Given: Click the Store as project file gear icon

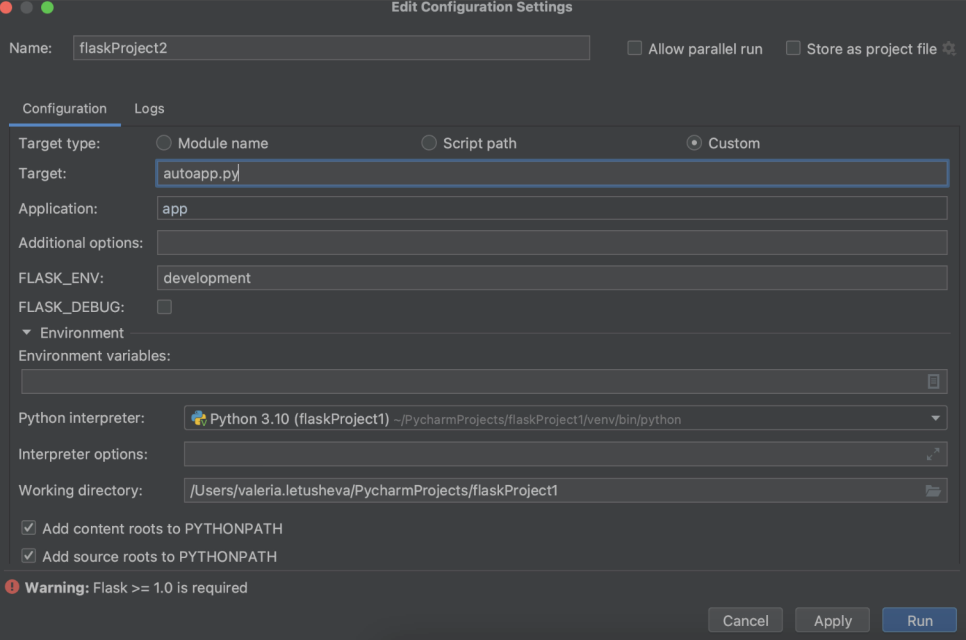Looking at the screenshot, I should pos(949,48).
